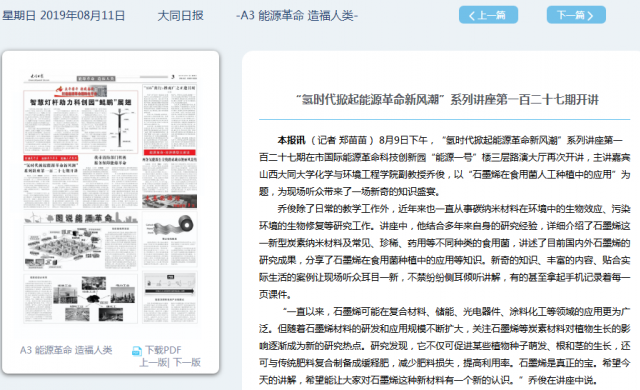Viewport: 640px width, 390px height.
Task: Click the PDF file icon beside 下载PDF
Action: [137, 350]
